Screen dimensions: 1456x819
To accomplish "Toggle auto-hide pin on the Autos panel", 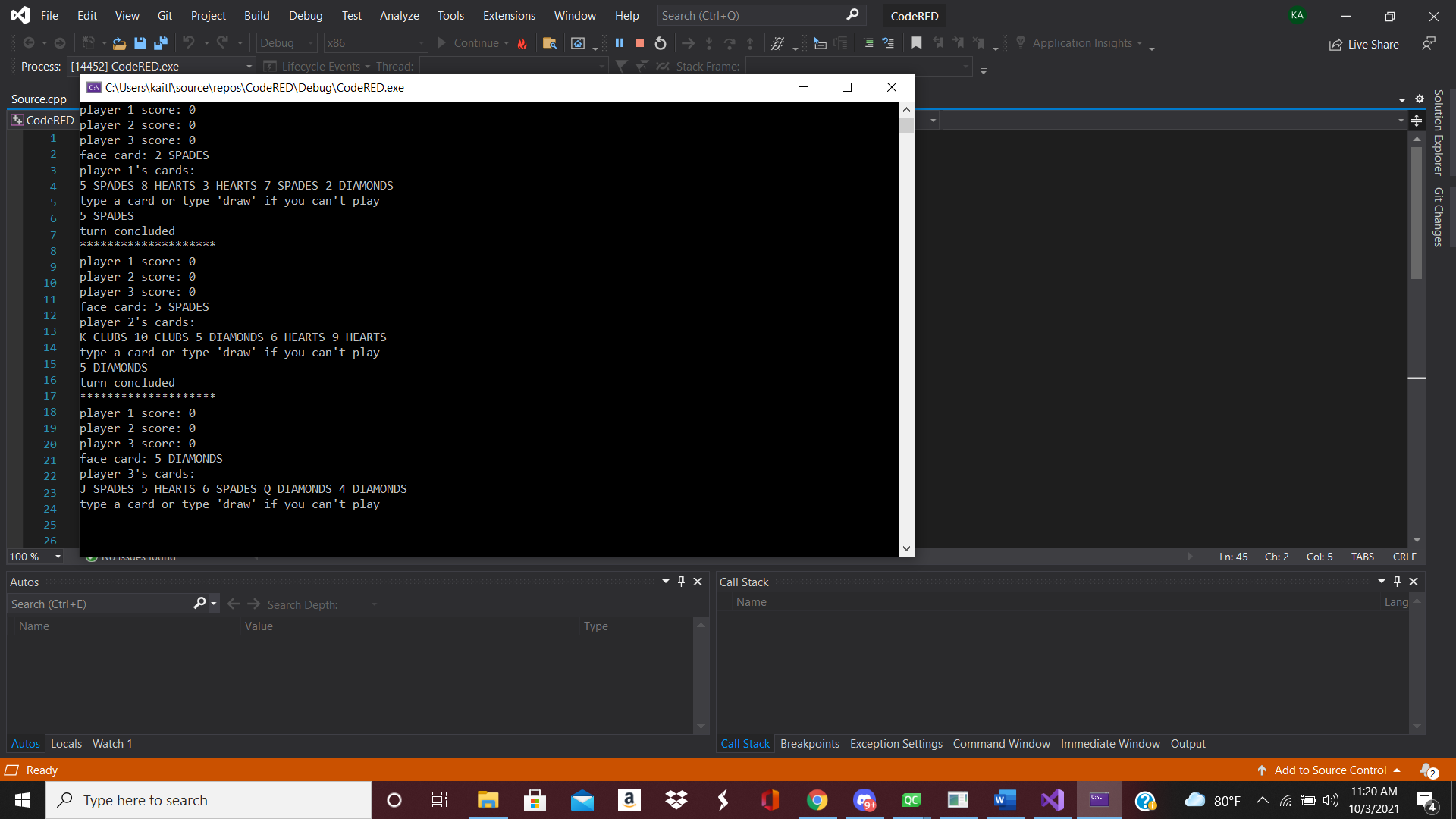I will point(681,582).
